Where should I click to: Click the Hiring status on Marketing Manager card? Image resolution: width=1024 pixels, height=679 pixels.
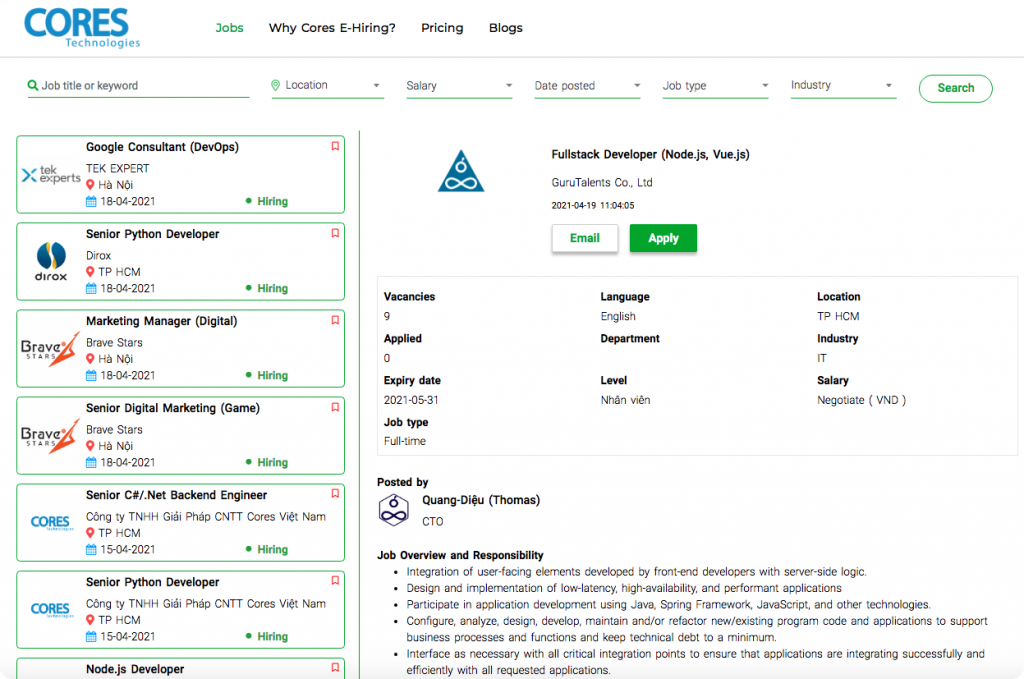coord(267,375)
